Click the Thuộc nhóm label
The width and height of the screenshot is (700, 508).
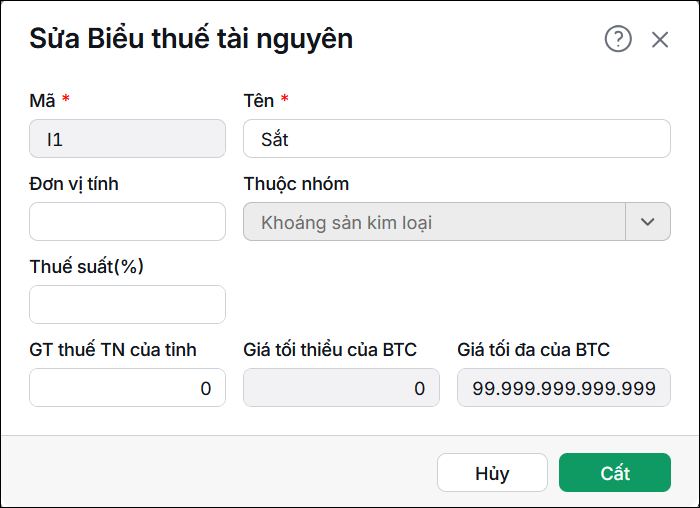tap(296, 184)
